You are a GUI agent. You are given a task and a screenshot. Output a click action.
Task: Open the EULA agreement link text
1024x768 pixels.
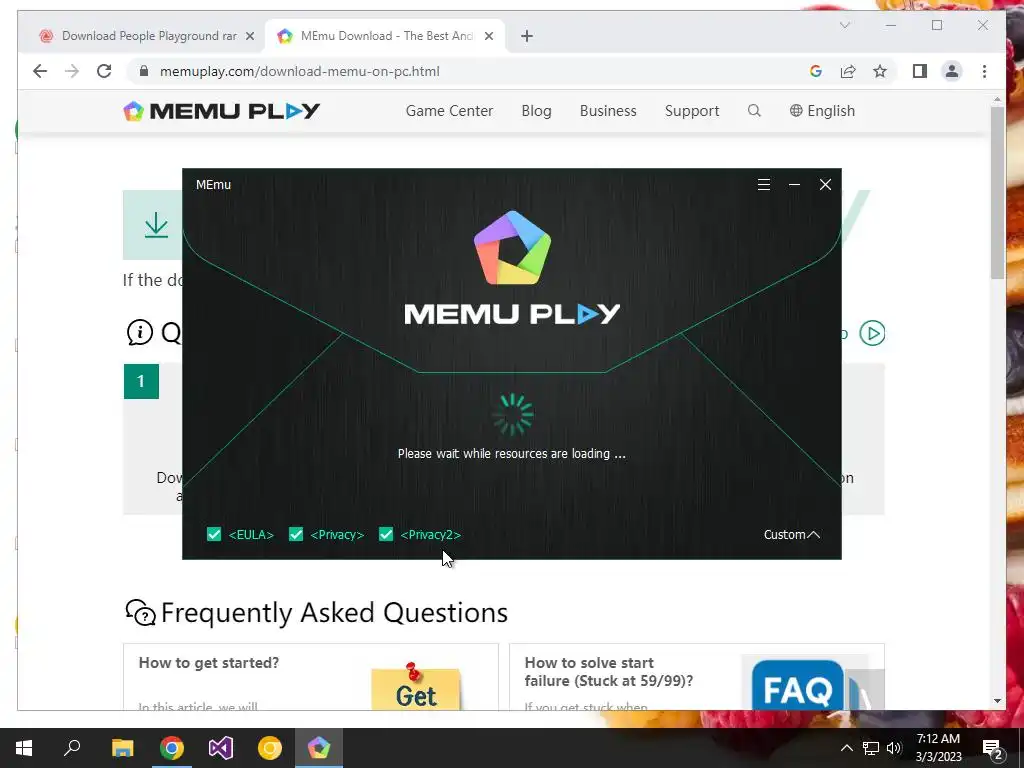pos(251,534)
